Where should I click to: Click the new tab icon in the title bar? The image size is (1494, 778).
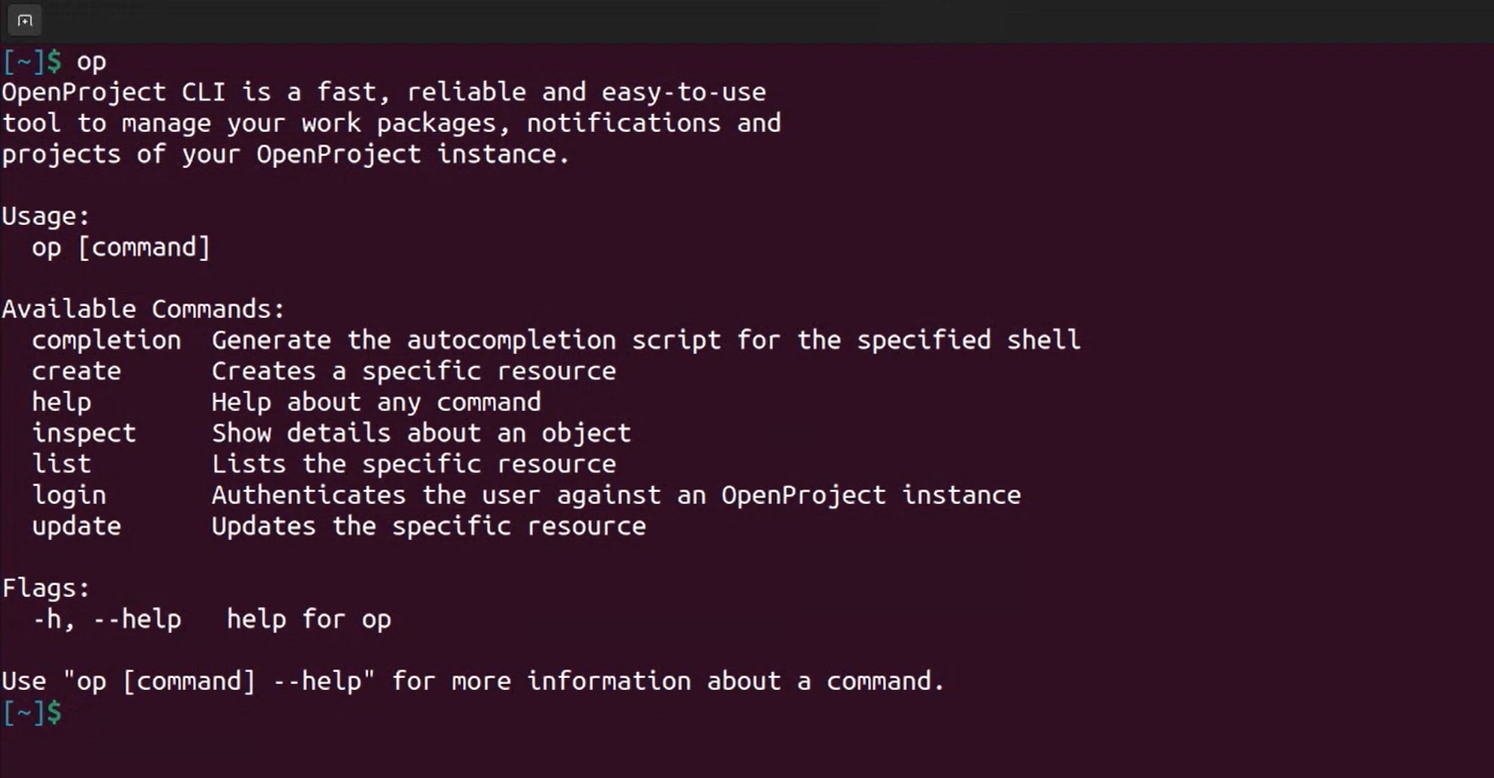tap(25, 20)
